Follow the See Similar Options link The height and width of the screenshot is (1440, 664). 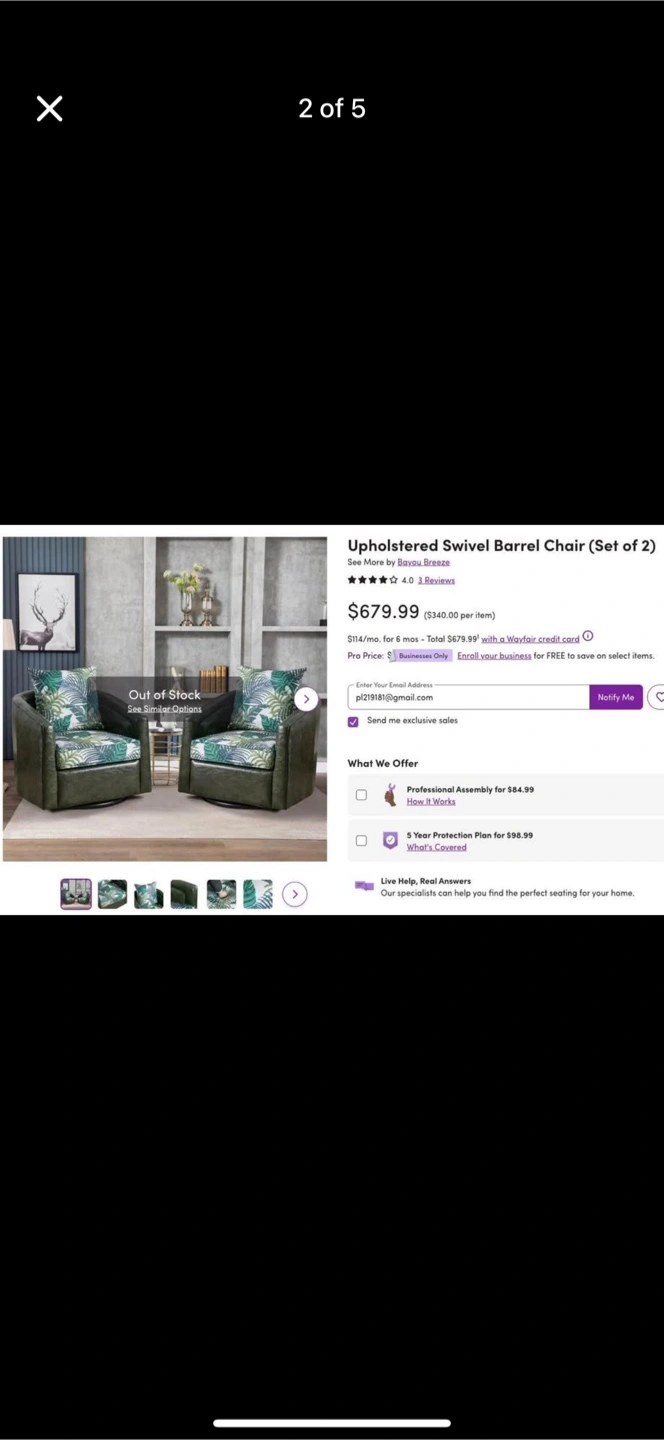click(x=164, y=709)
